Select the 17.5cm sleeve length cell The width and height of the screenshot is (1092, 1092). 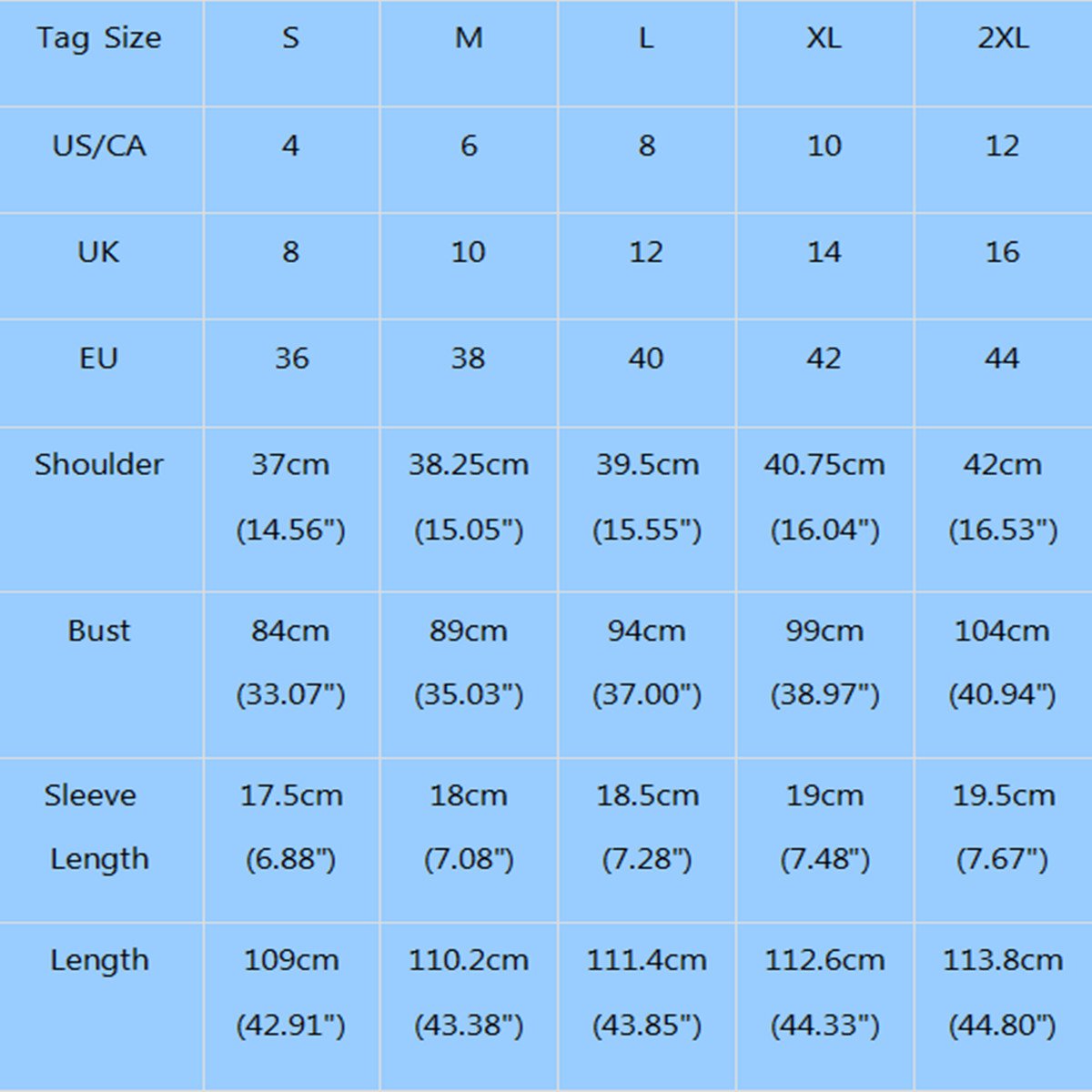pos(291,796)
